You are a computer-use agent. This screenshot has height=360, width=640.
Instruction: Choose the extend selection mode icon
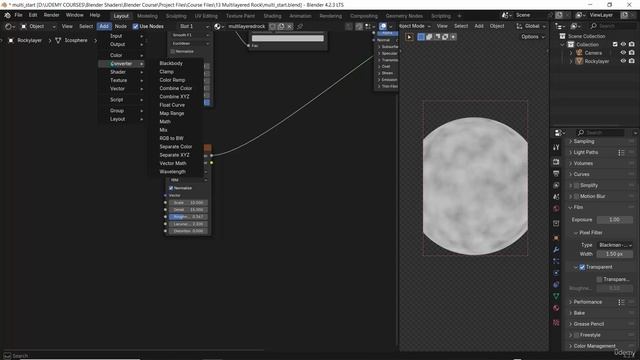pyautogui.click(x=429, y=37)
